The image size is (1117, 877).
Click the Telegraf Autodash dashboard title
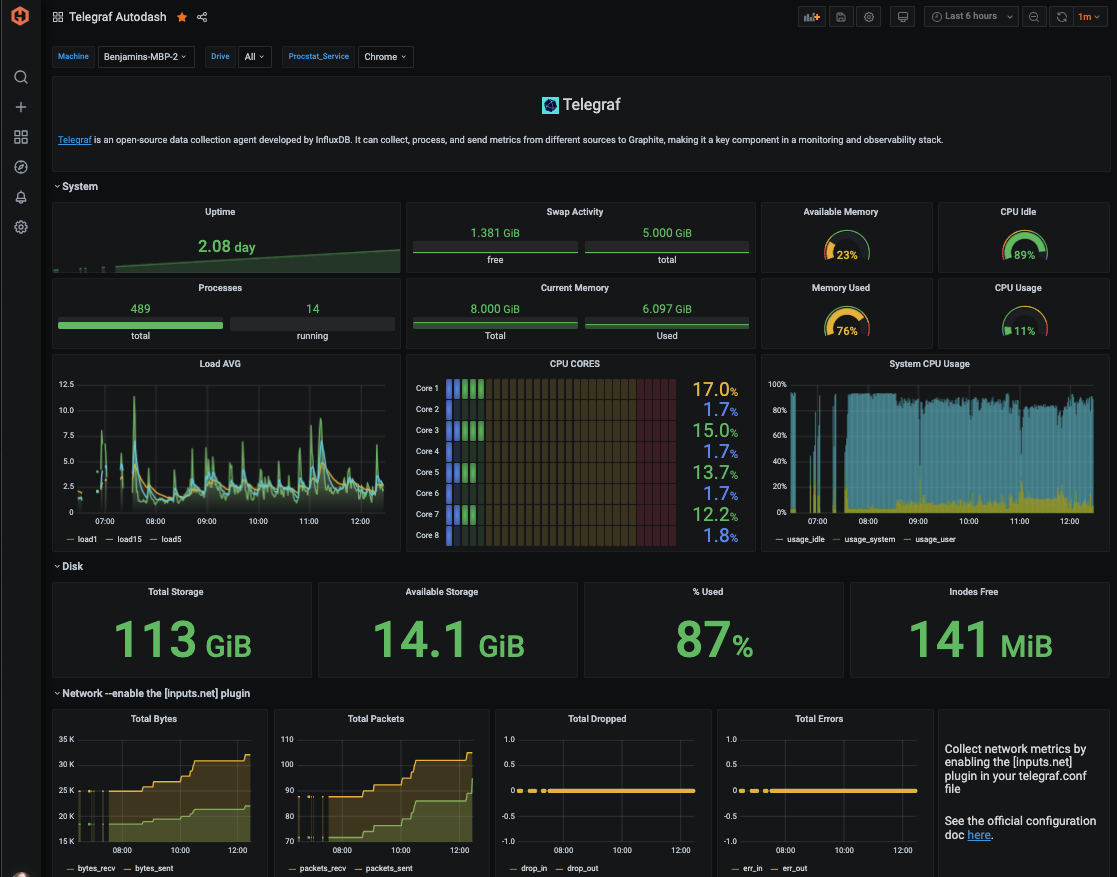(x=118, y=17)
